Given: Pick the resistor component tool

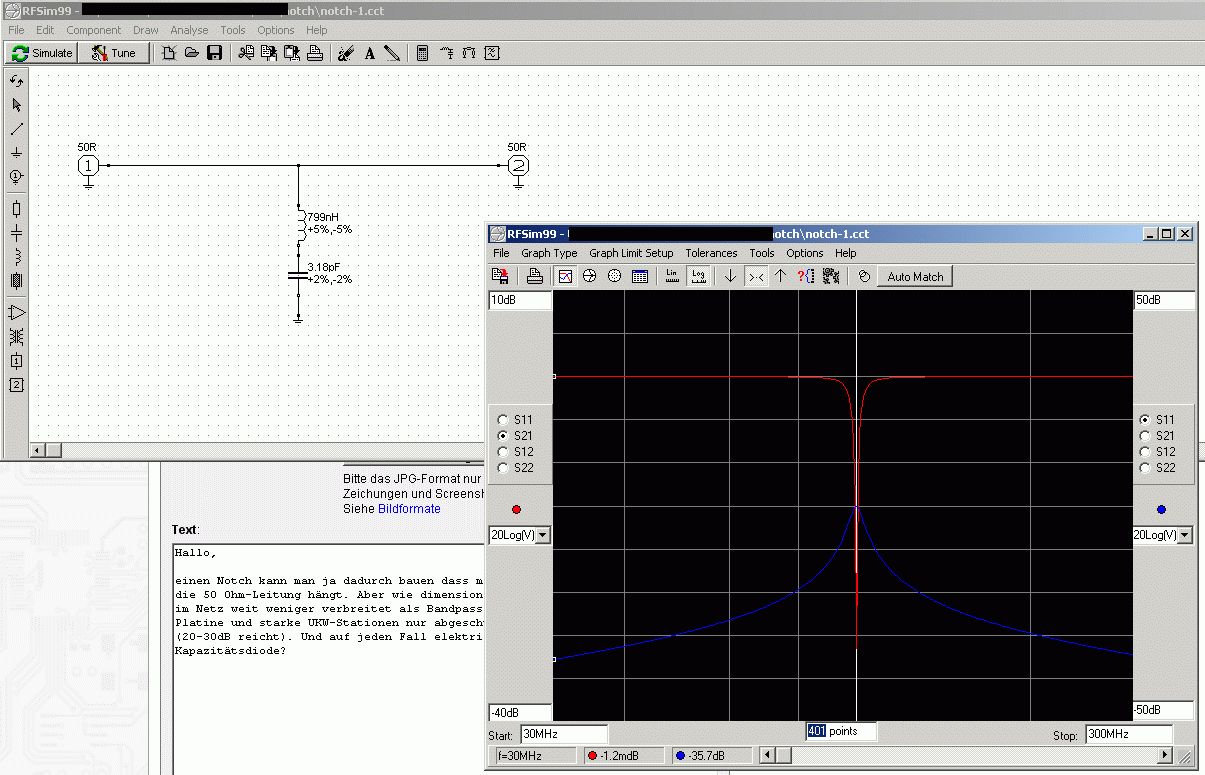Looking at the screenshot, I should [16, 209].
